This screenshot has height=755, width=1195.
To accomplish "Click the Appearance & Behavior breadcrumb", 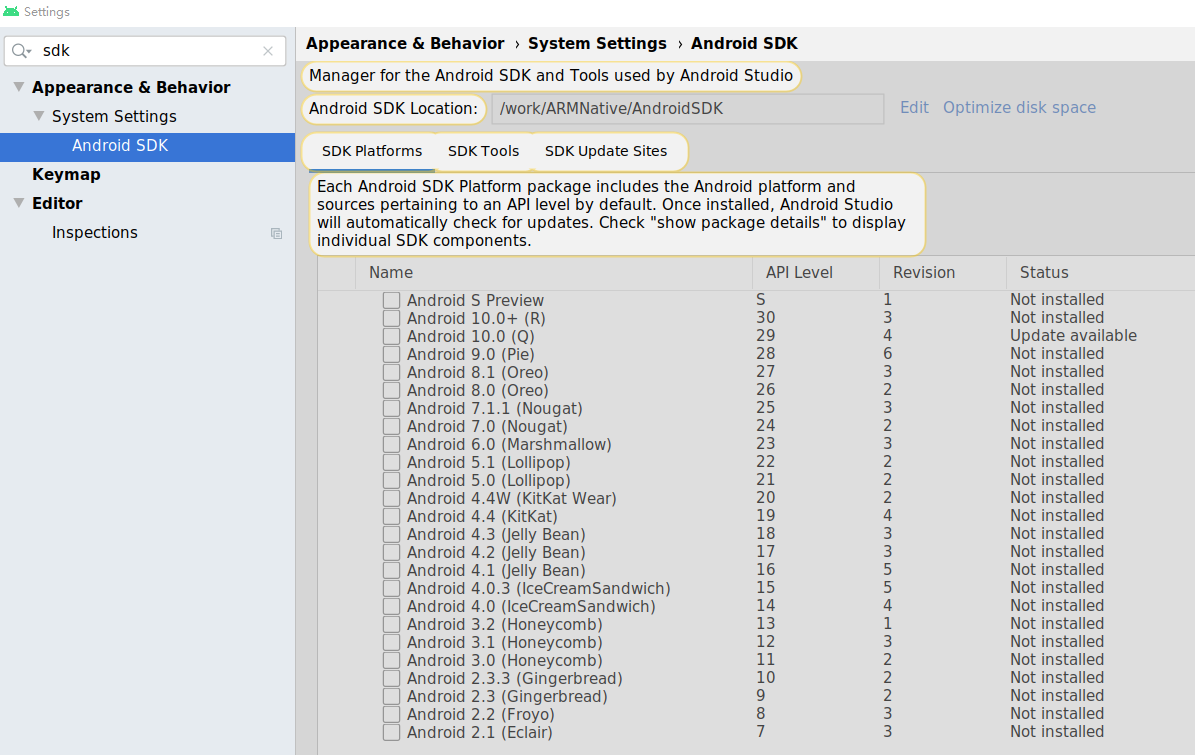I will click(x=405, y=43).
